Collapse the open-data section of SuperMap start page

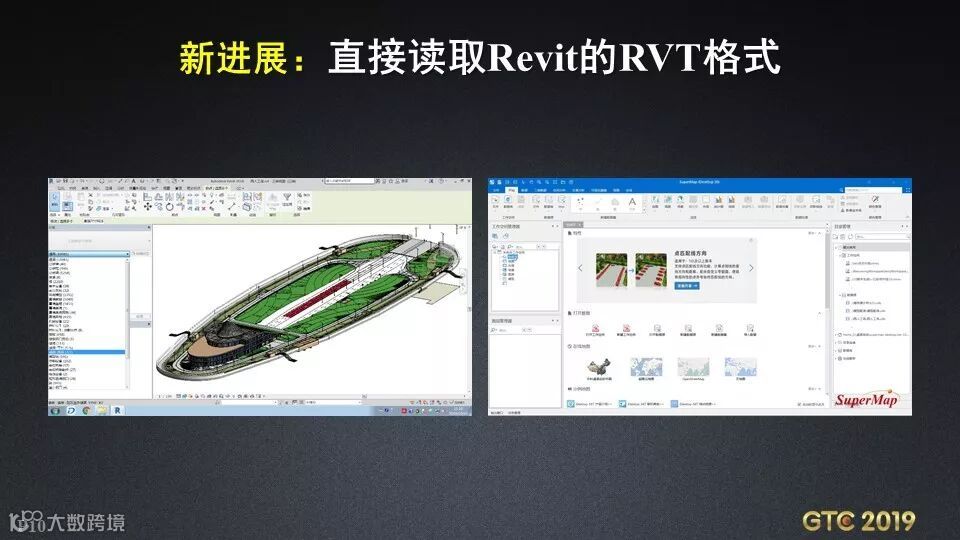[x=820, y=313]
